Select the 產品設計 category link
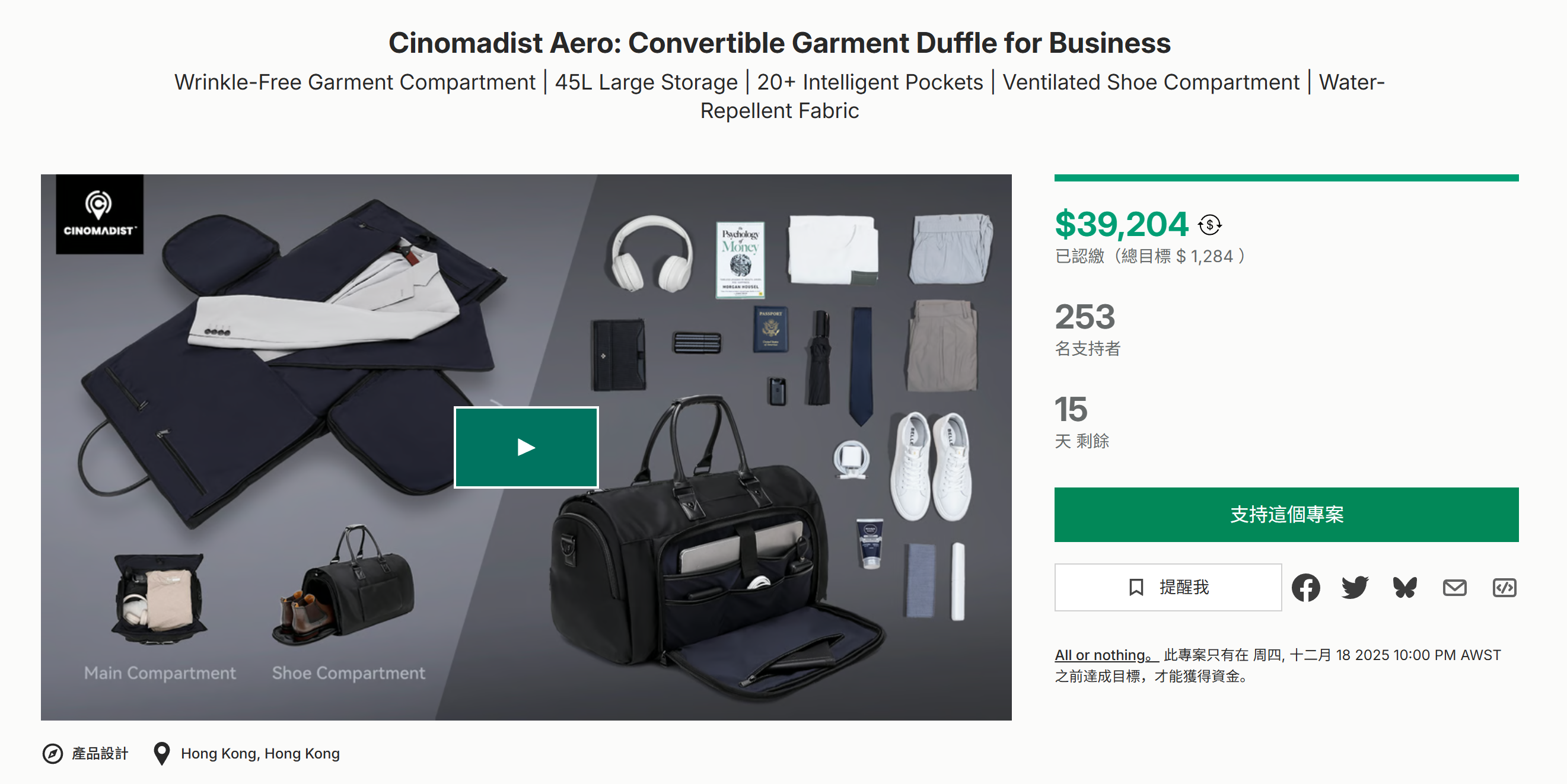 pyautogui.click(x=100, y=753)
